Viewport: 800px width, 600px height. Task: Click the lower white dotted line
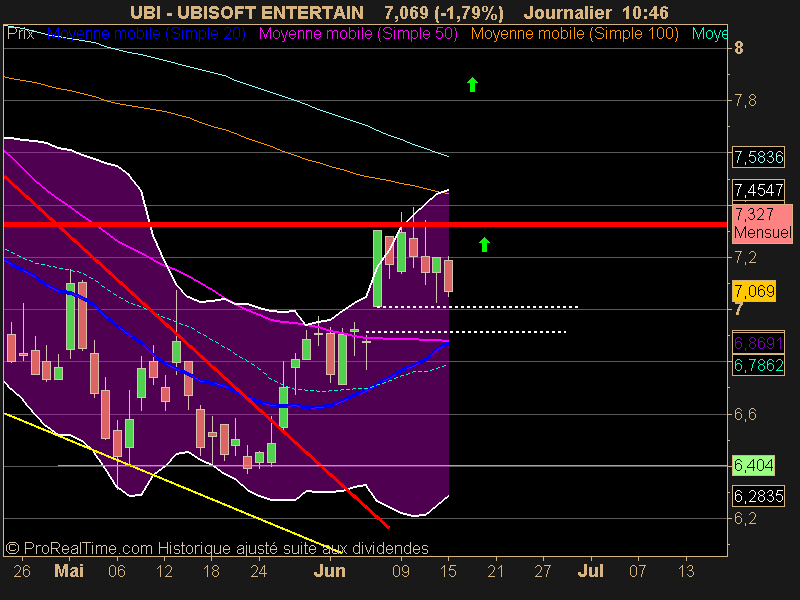pyautogui.click(x=466, y=332)
